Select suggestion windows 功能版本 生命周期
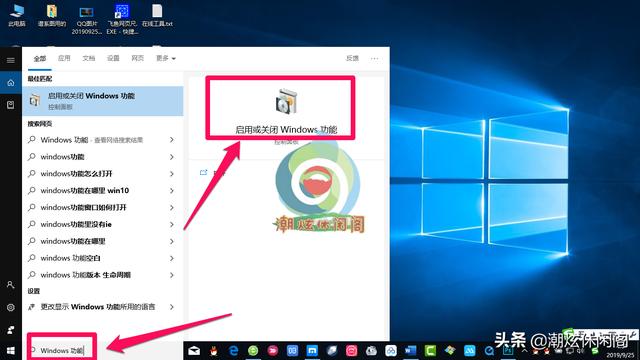Image resolution: width=640 pixels, height=360 pixels. (x=85, y=275)
